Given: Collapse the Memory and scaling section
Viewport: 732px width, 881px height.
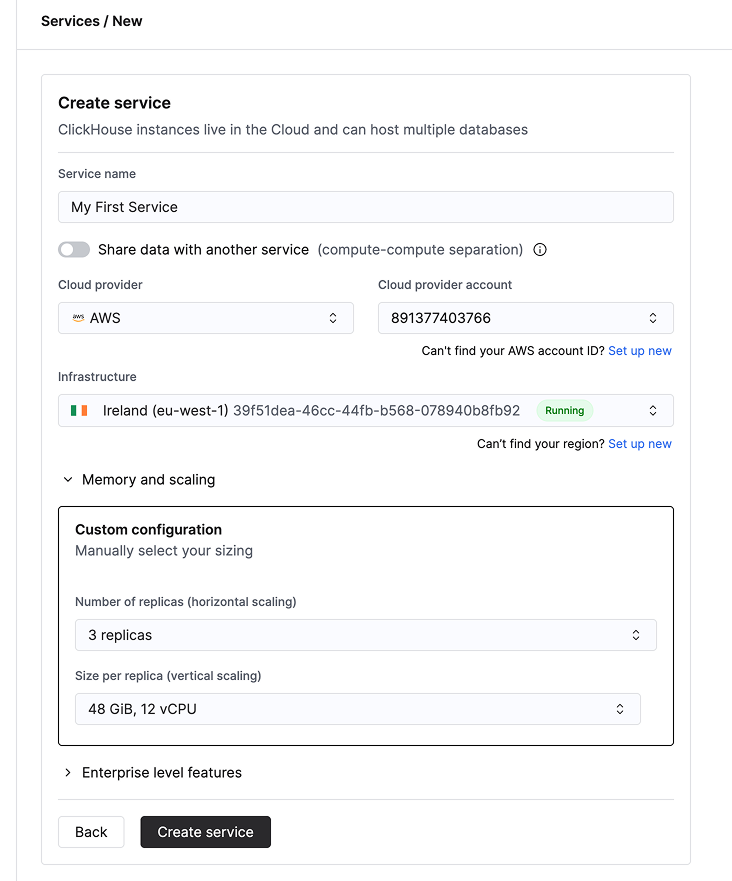Looking at the screenshot, I should pos(140,479).
